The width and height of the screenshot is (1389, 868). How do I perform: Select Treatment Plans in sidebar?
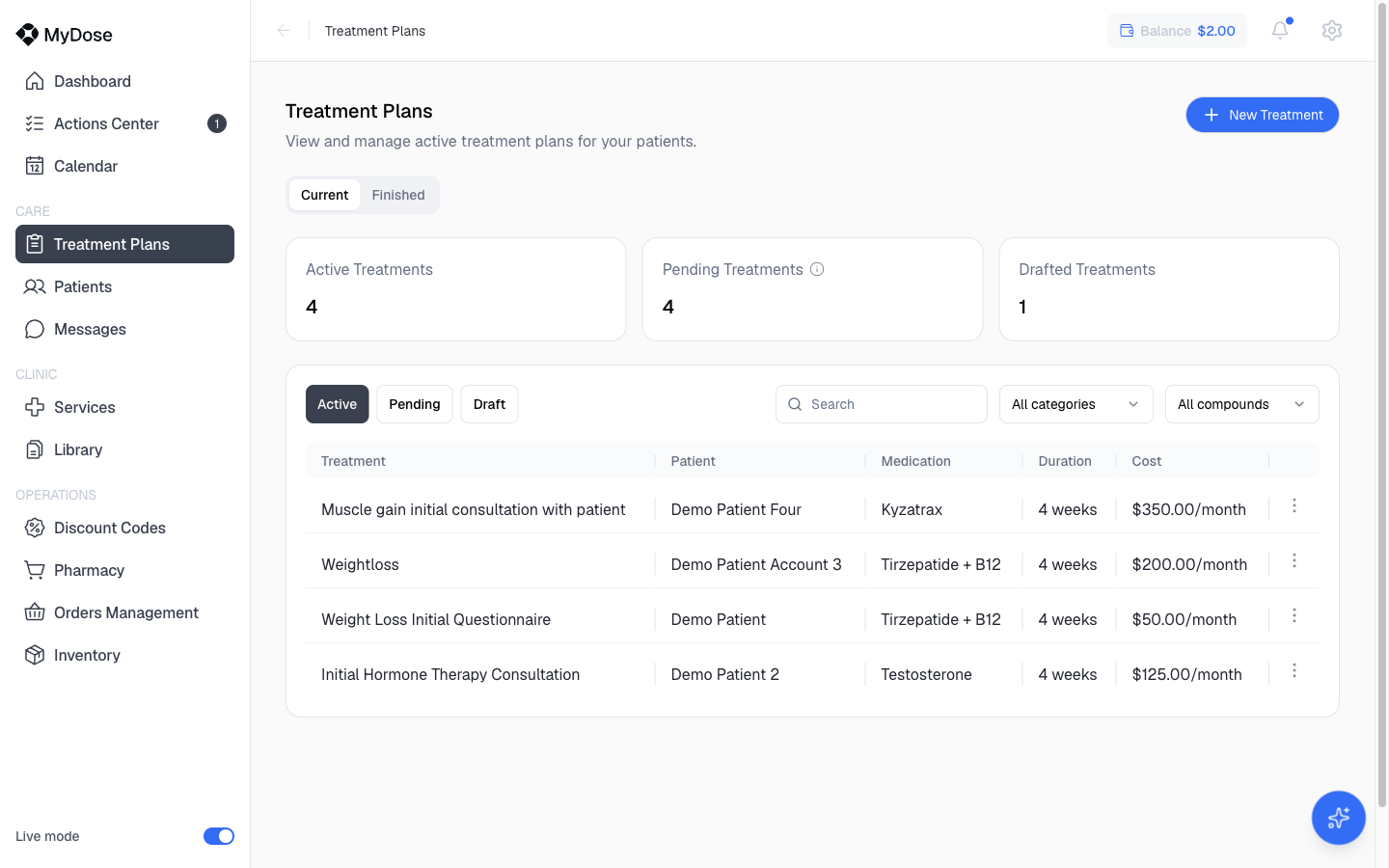[124, 244]
